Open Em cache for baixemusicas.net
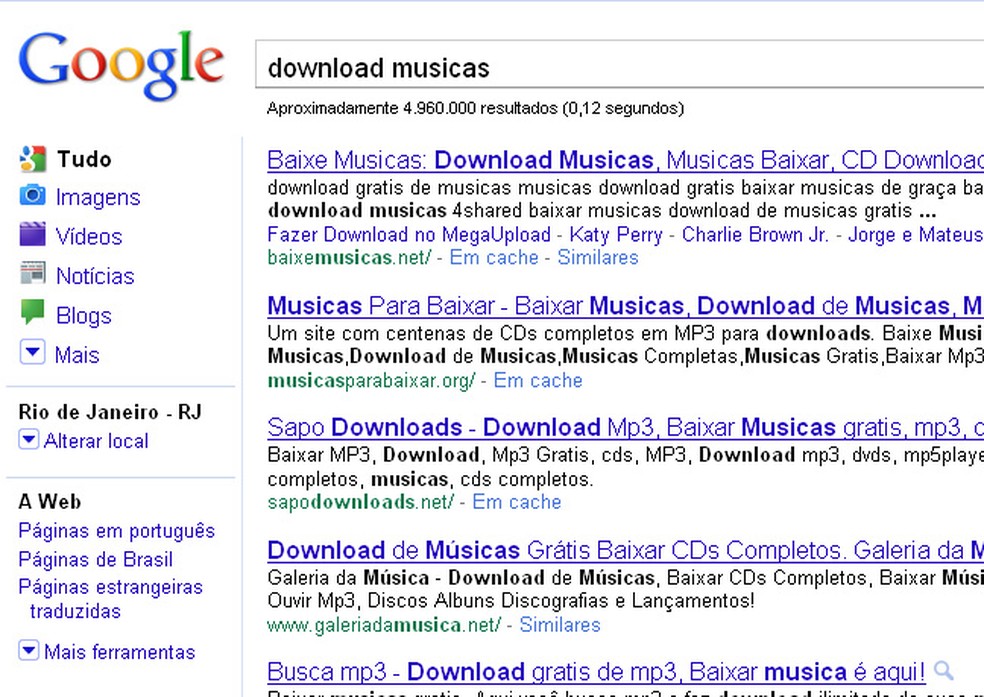 click(x=494, y=258)
